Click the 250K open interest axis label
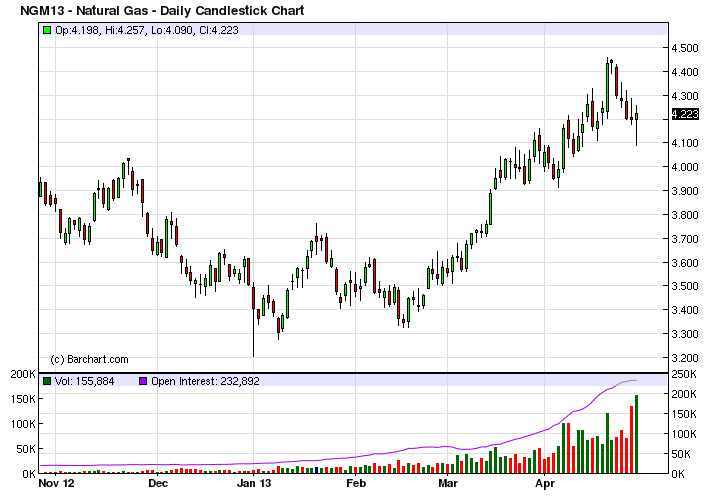 683,374
